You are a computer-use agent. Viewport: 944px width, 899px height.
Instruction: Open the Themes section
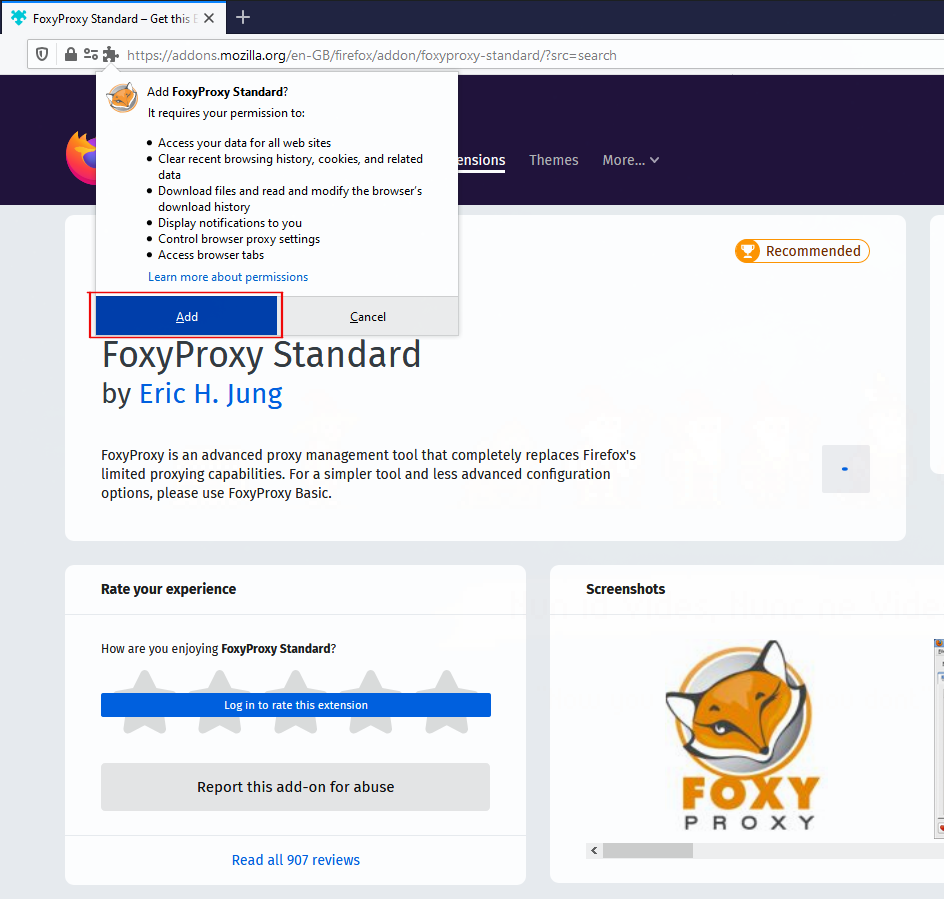coord(554,160)
